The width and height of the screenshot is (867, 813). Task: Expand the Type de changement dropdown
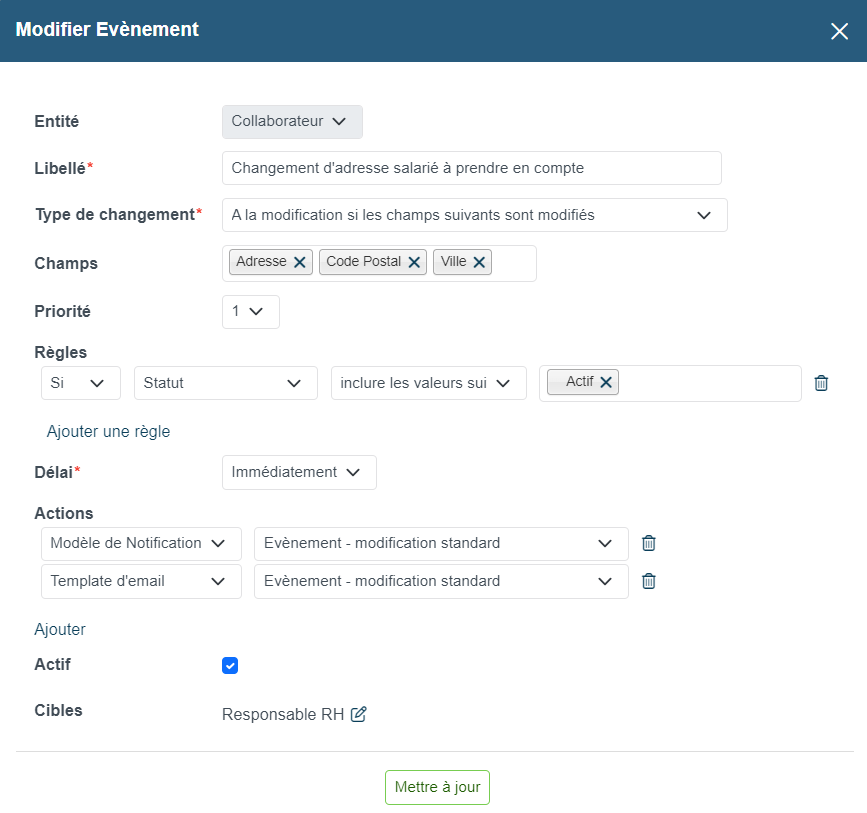(x=474, y=215)
